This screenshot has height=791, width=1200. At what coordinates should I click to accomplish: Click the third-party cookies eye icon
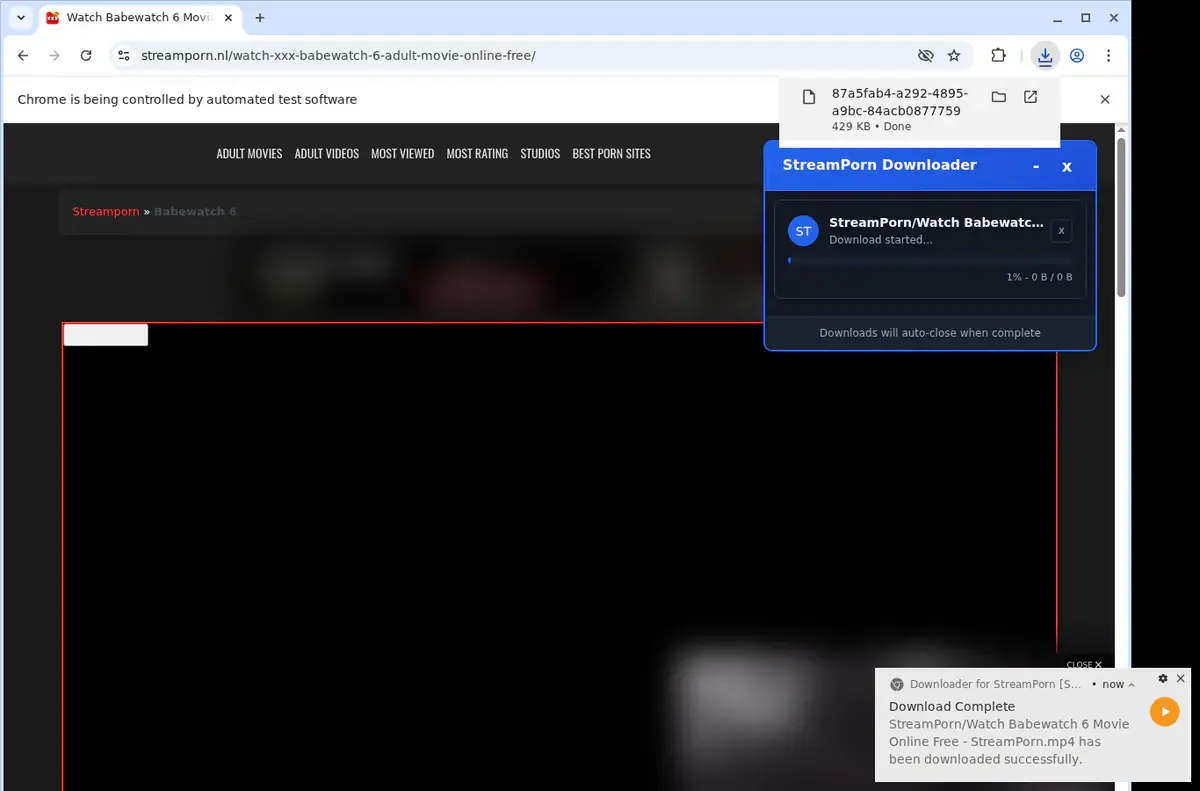[925, 56]
